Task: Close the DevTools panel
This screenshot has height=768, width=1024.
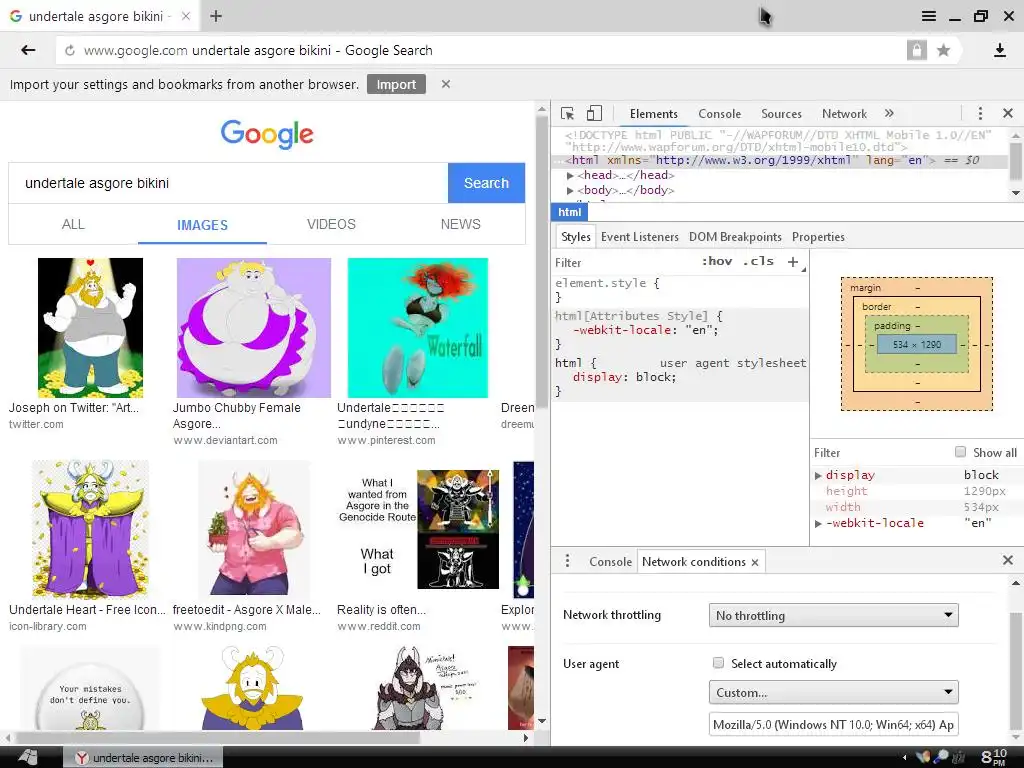Action: (x=1008, y=114)
